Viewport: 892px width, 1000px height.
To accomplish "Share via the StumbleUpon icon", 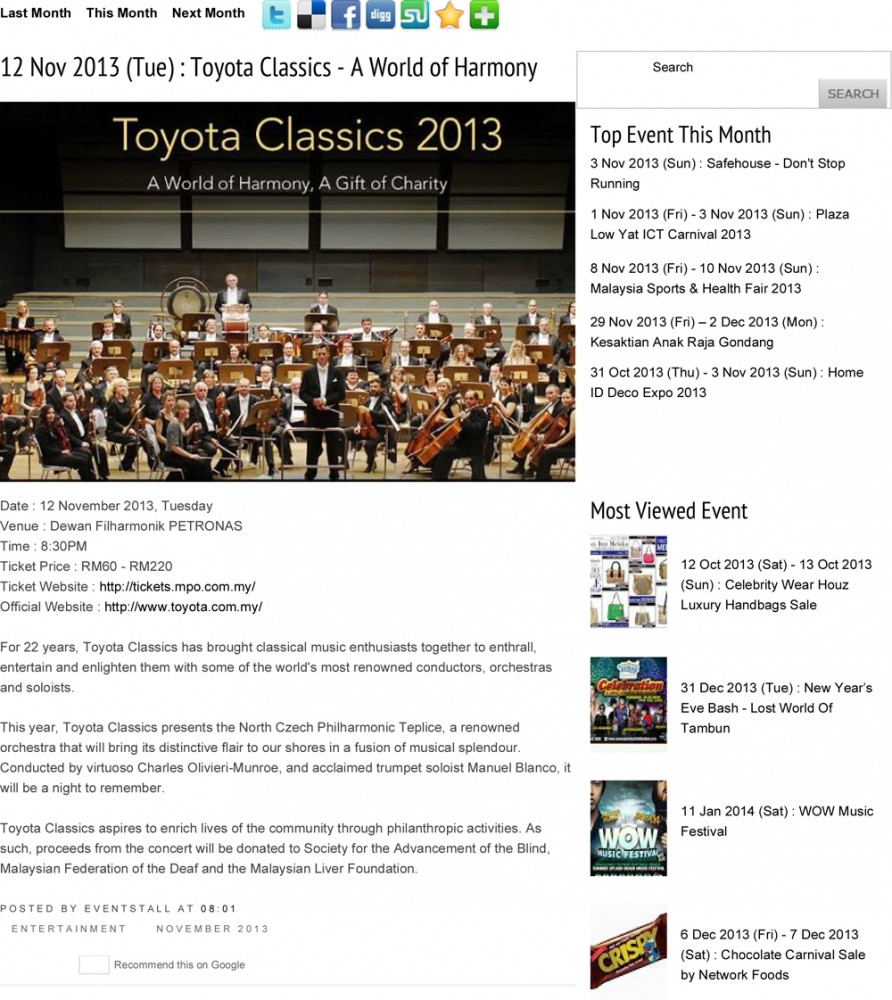I will [414, 15].
